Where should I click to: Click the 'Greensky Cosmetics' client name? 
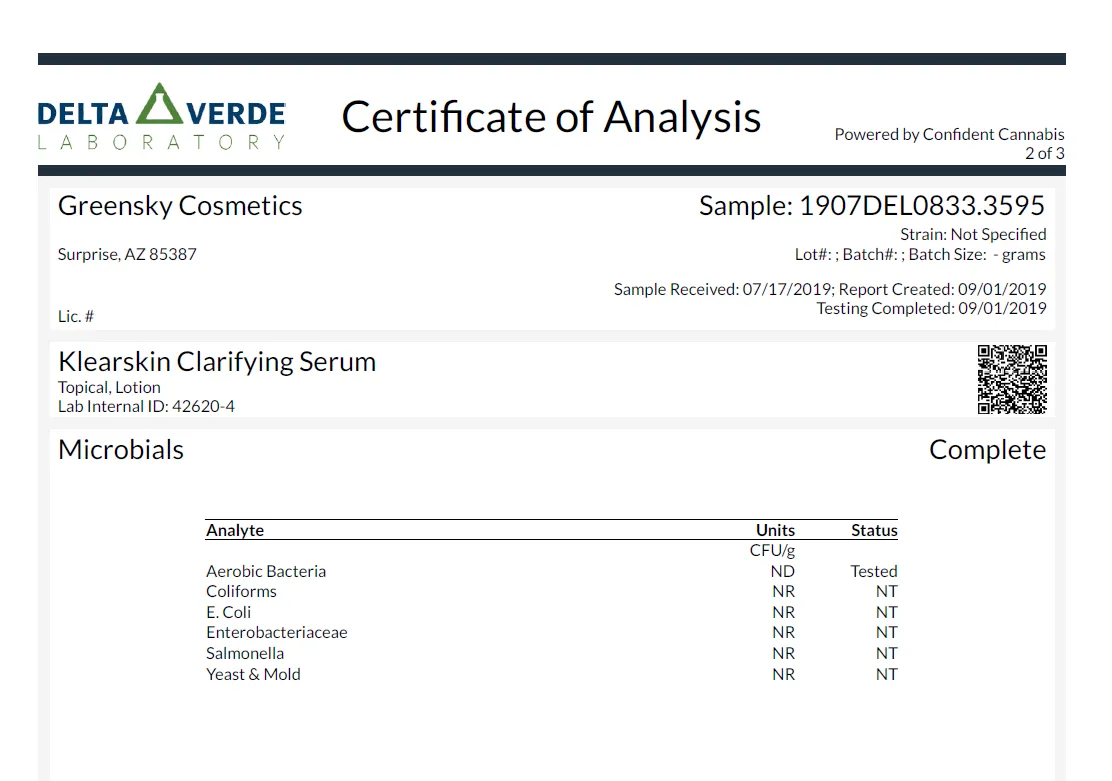180,206
